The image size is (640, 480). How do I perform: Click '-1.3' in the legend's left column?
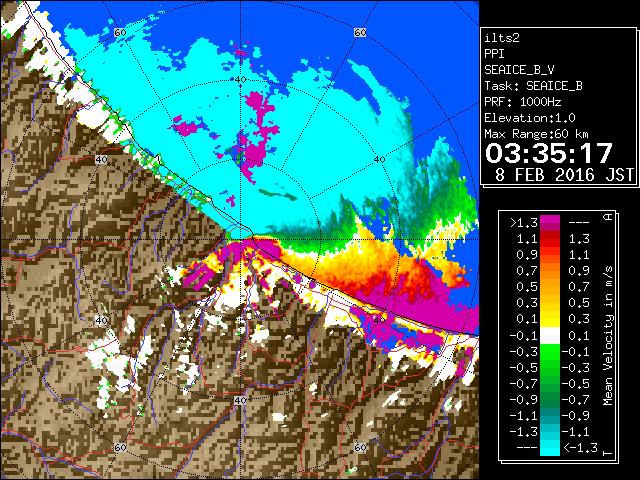tap(523, 432)
